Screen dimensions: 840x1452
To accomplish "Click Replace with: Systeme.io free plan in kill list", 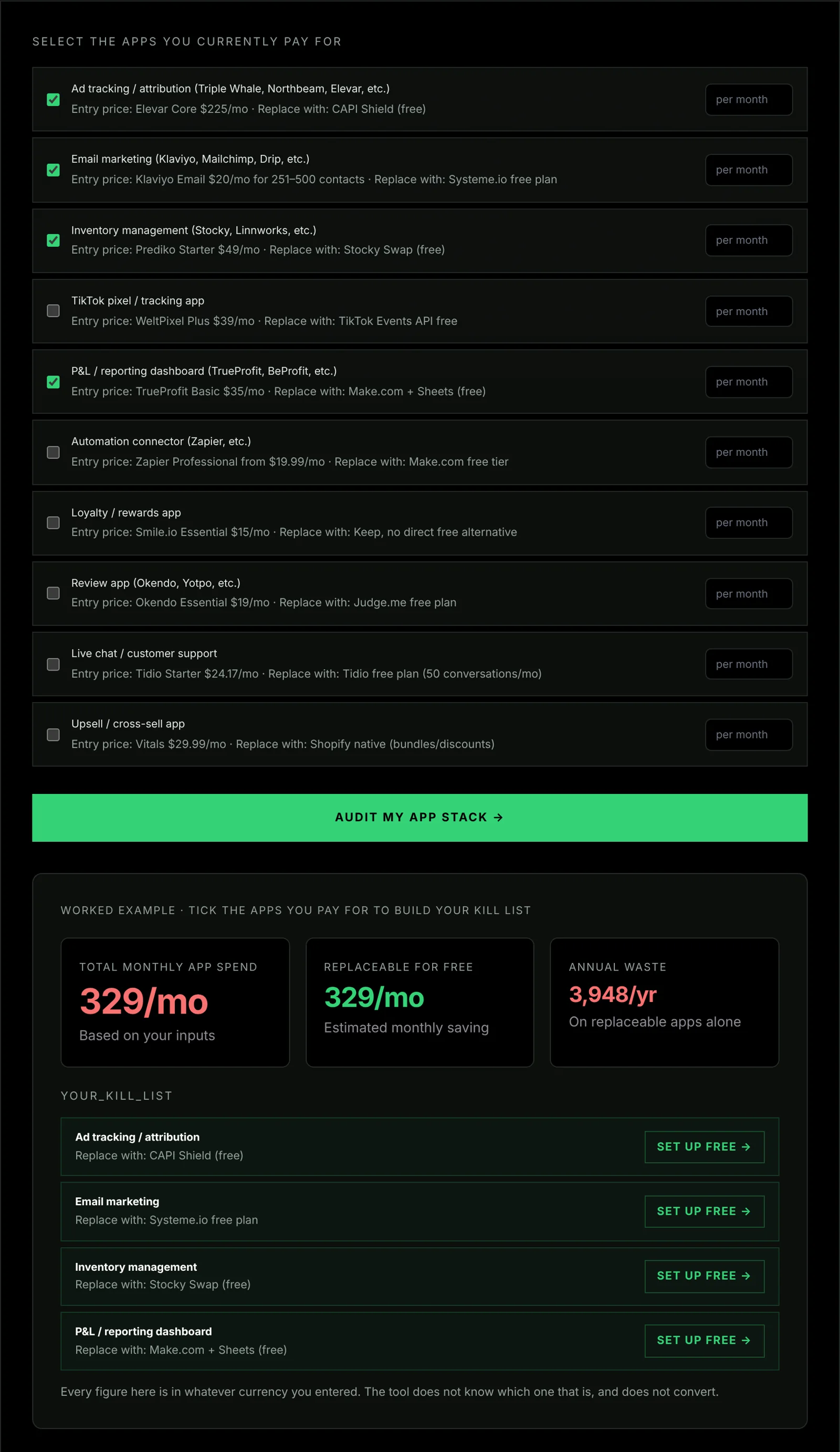I will pyautogui.click(x=166, y=1220).
